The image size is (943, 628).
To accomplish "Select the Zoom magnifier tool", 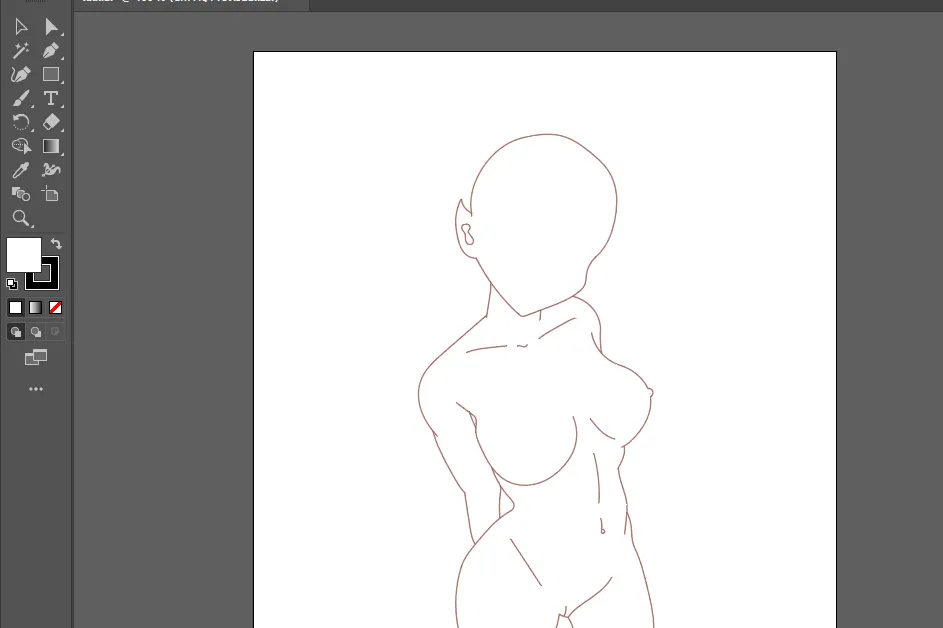I will (20, 218).
